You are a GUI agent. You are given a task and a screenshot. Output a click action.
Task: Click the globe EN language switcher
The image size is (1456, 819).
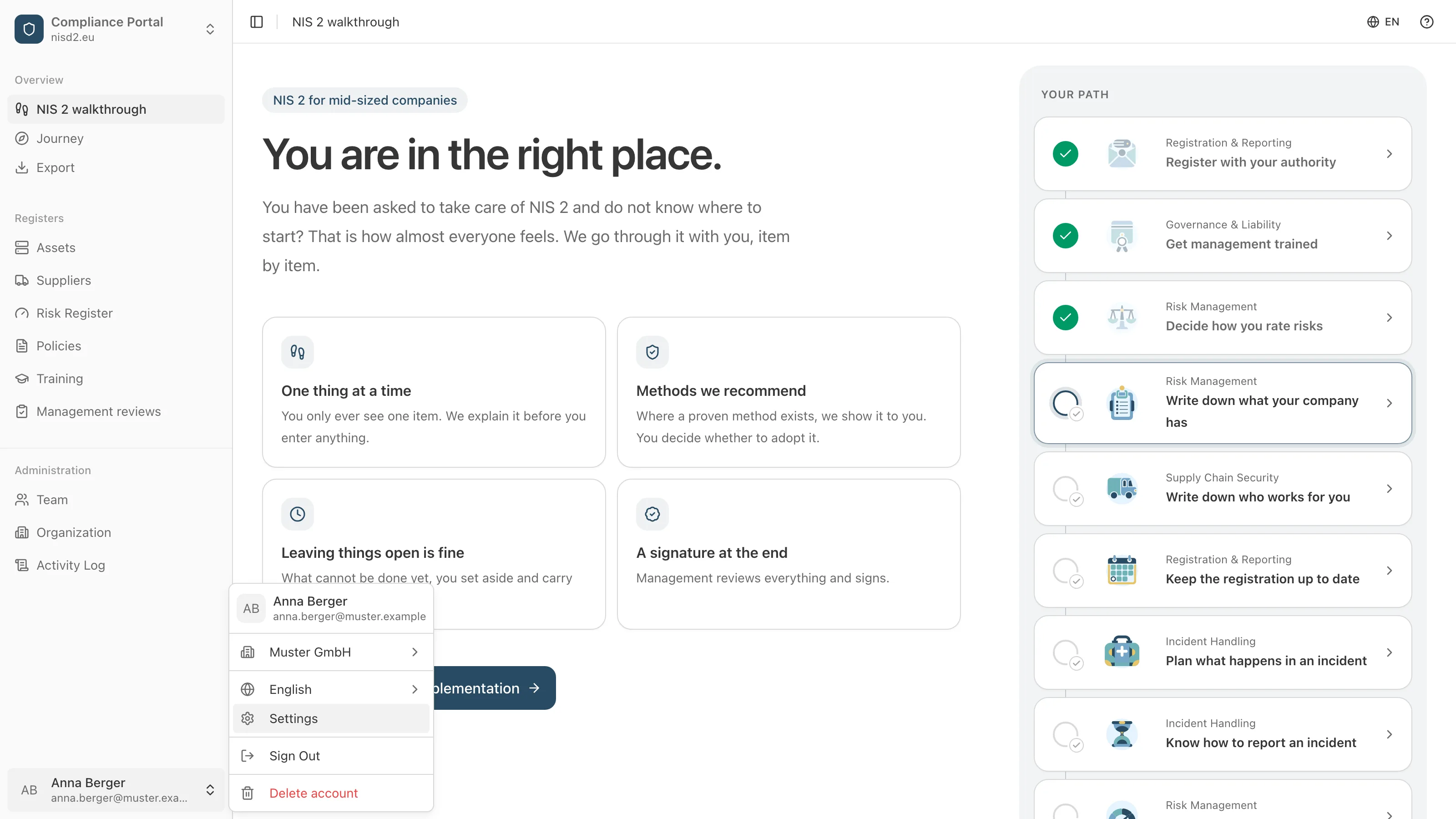[1383, 21]
